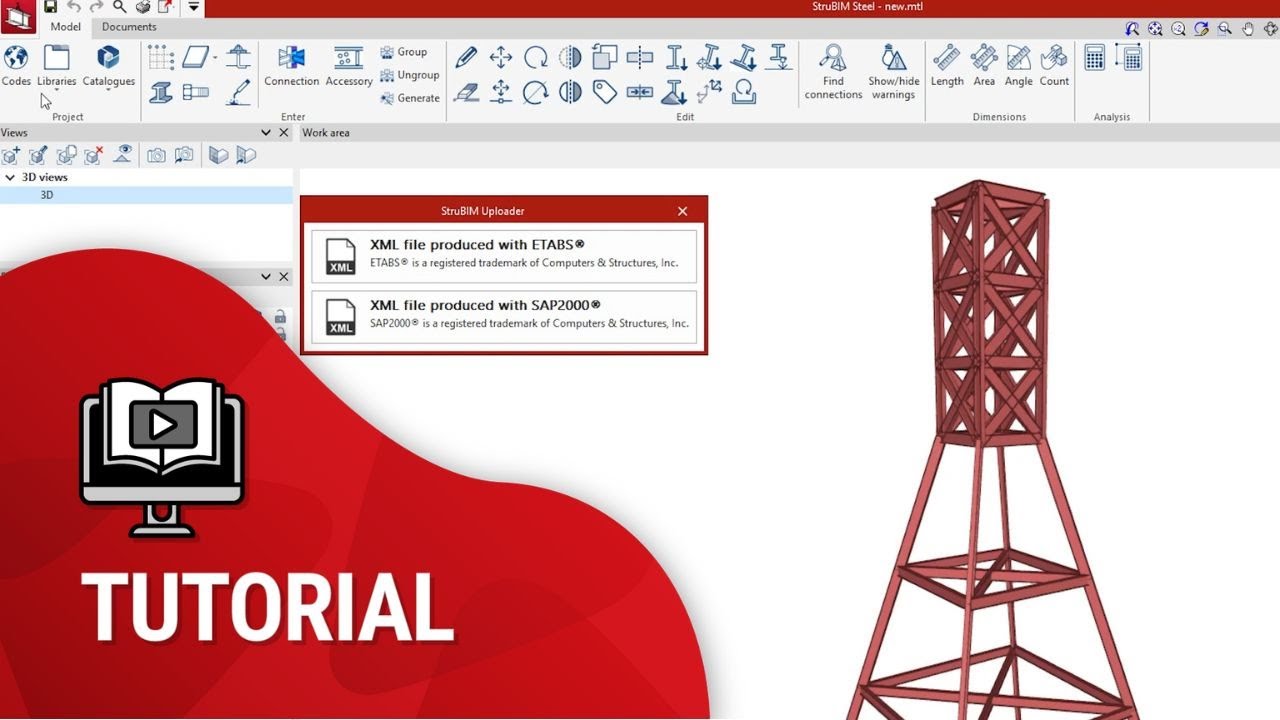
Task: Open the Catalogues dropdown
Action: 108,68
